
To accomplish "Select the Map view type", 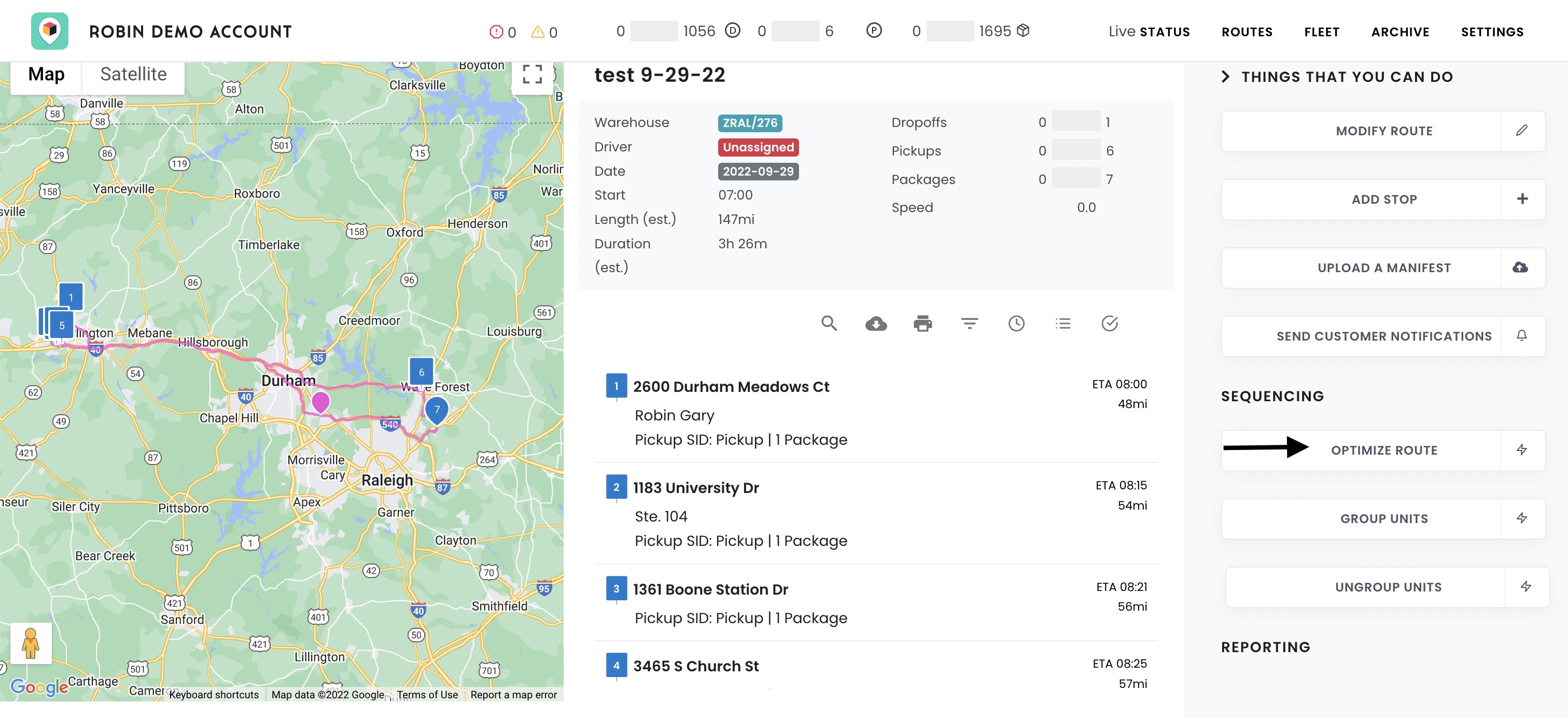I will [46, 74].
